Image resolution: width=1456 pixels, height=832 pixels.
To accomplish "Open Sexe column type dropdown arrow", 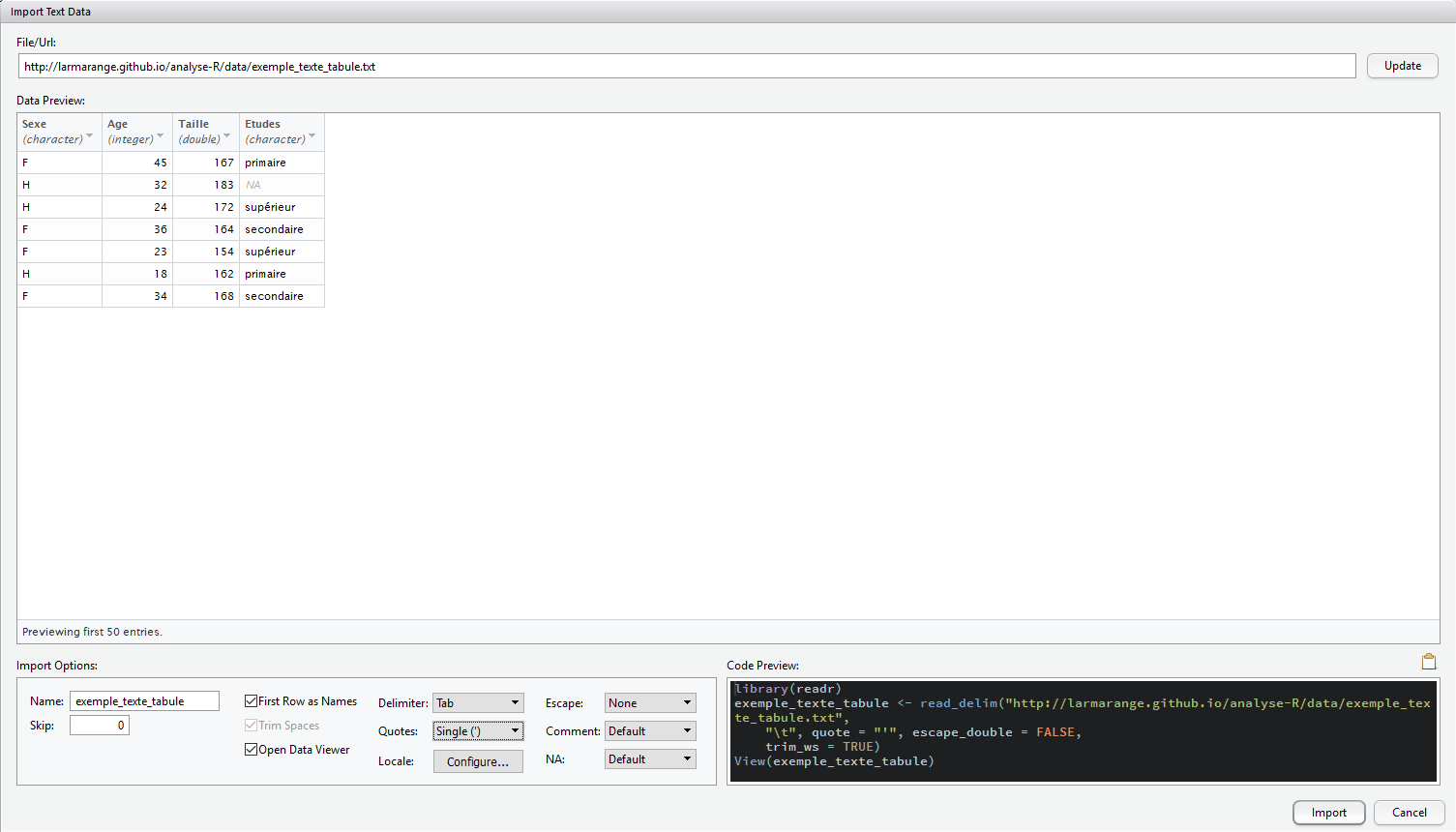I will pyautogui.click(x=90, y=136).
